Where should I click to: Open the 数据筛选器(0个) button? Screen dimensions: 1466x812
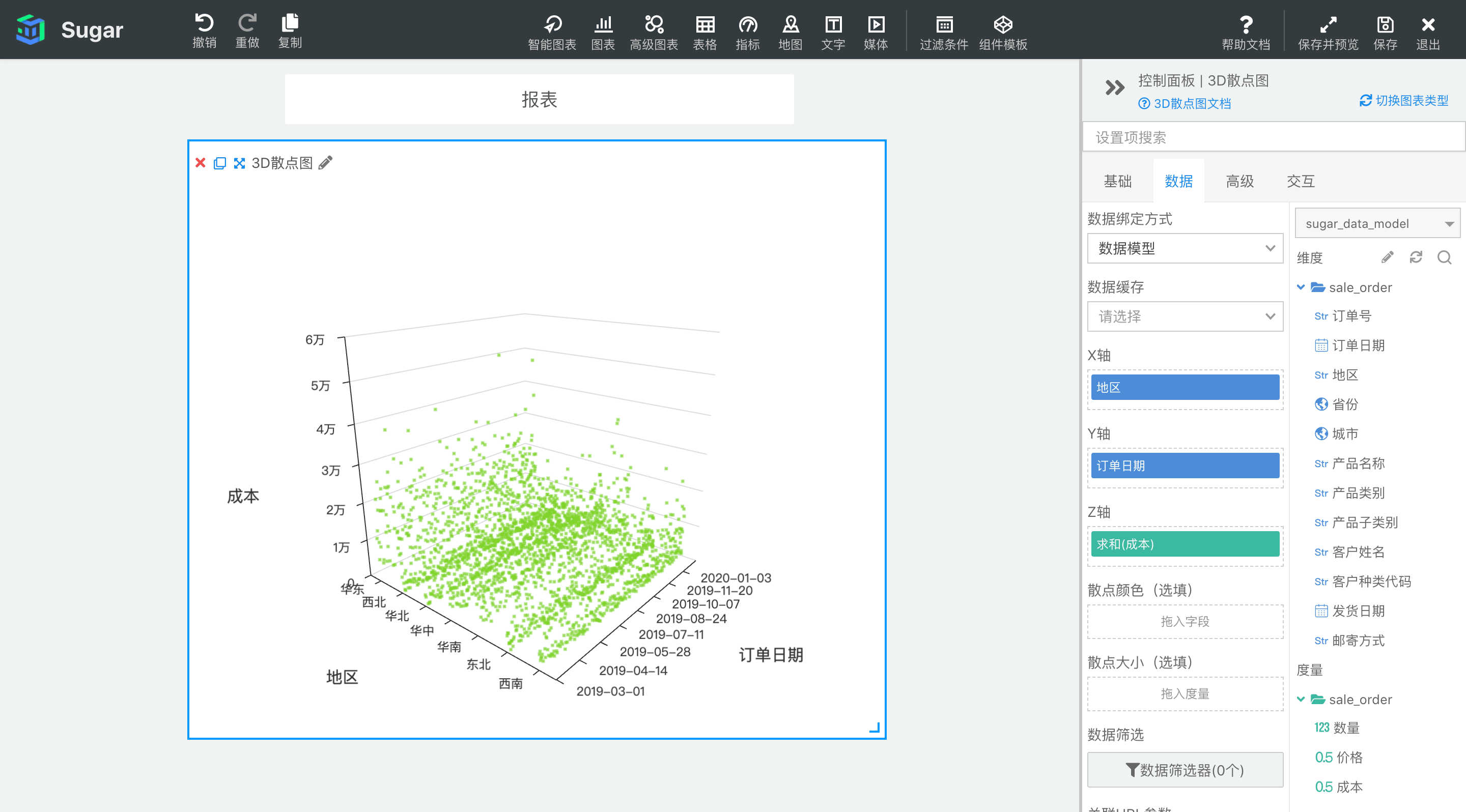click(x=1185, y=770)
